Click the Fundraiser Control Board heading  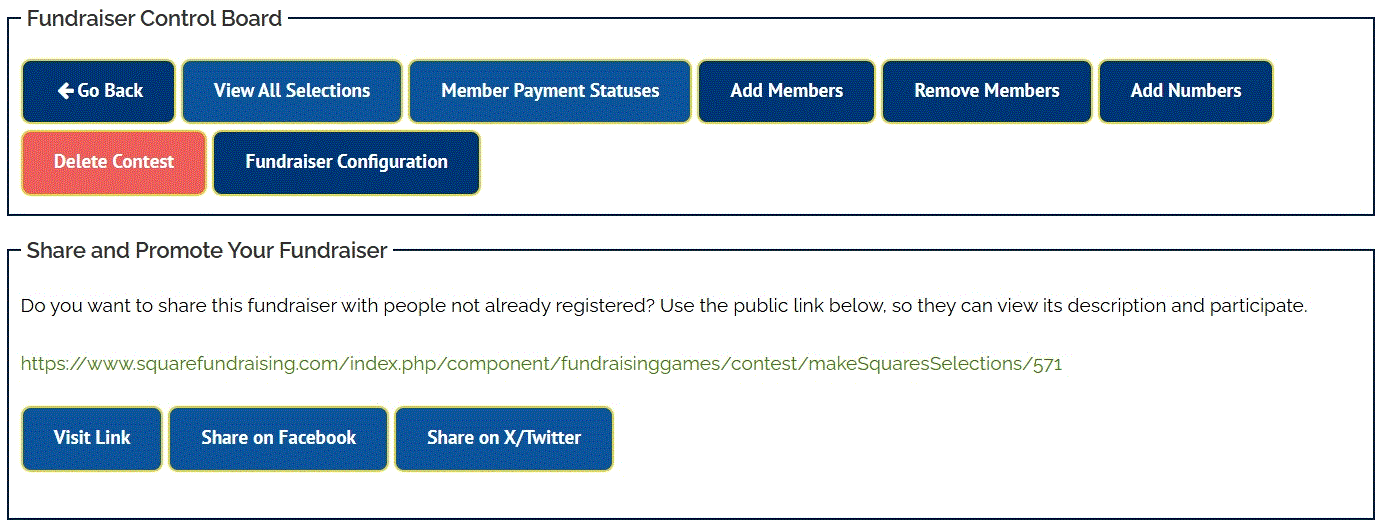[x=154, y=18]
